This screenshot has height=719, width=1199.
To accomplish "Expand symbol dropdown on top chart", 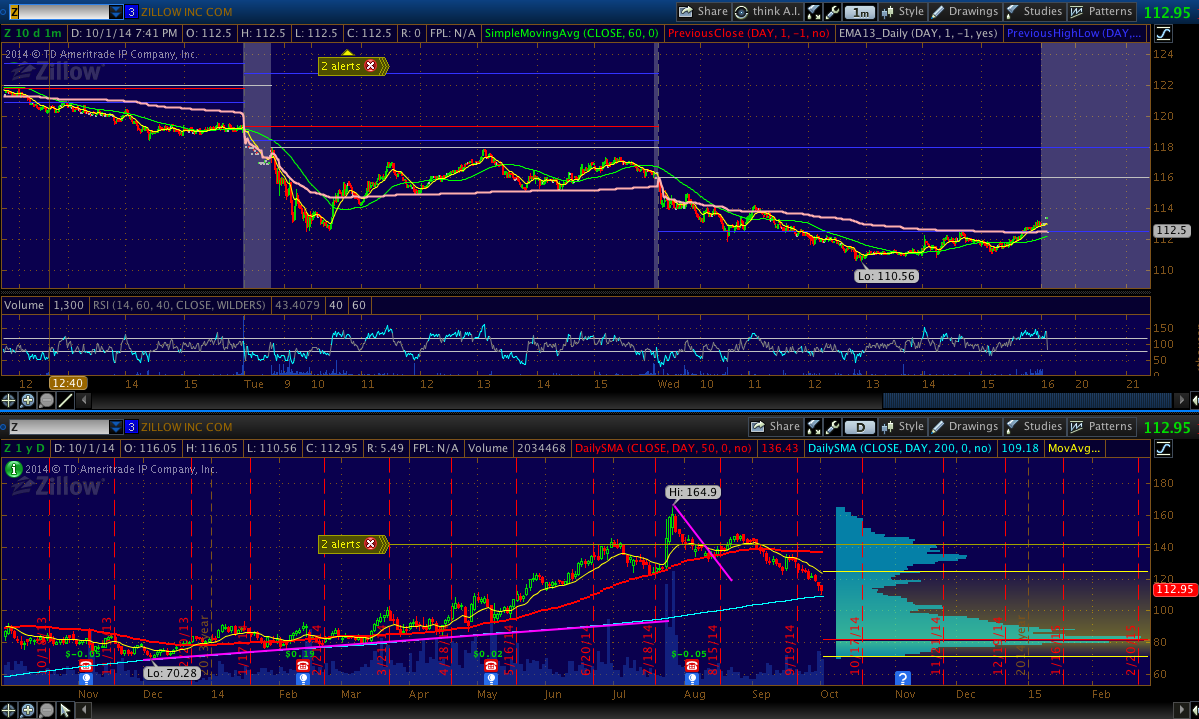I will [x=116, y=12].
